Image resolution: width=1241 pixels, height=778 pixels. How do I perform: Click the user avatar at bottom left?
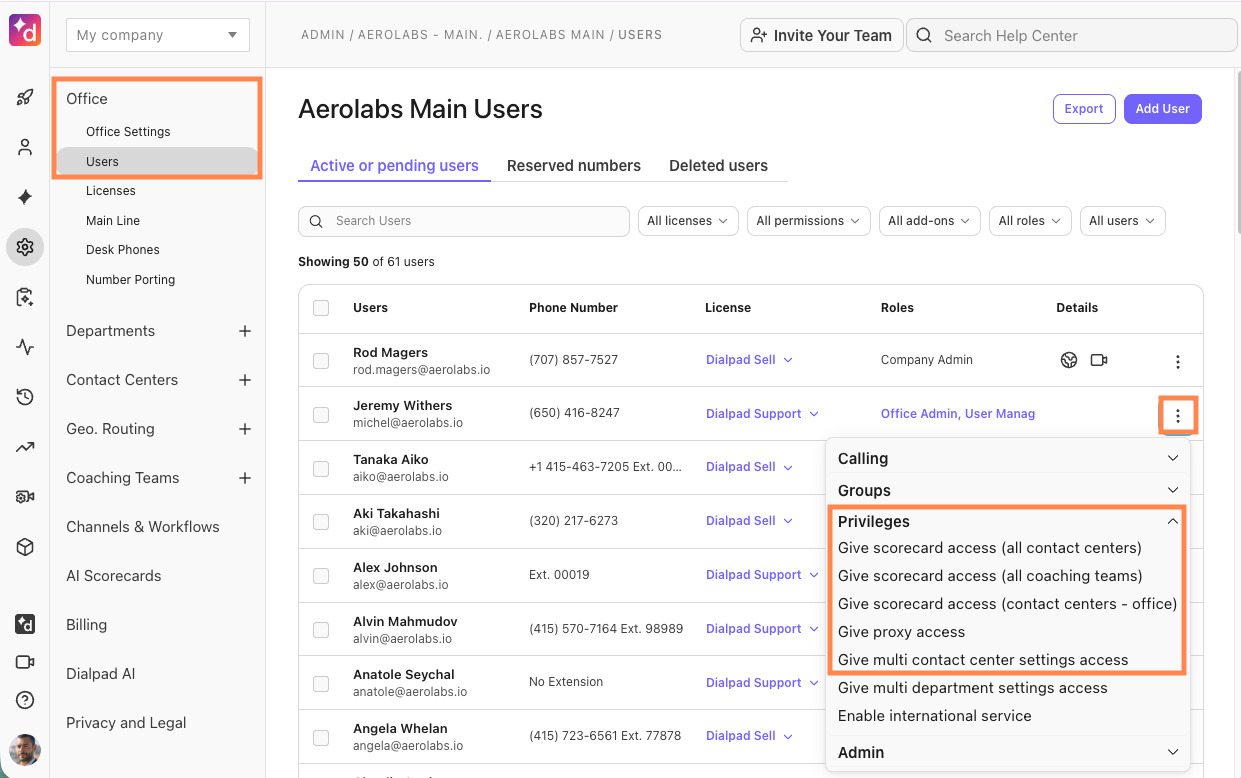[x=25, y=749]
